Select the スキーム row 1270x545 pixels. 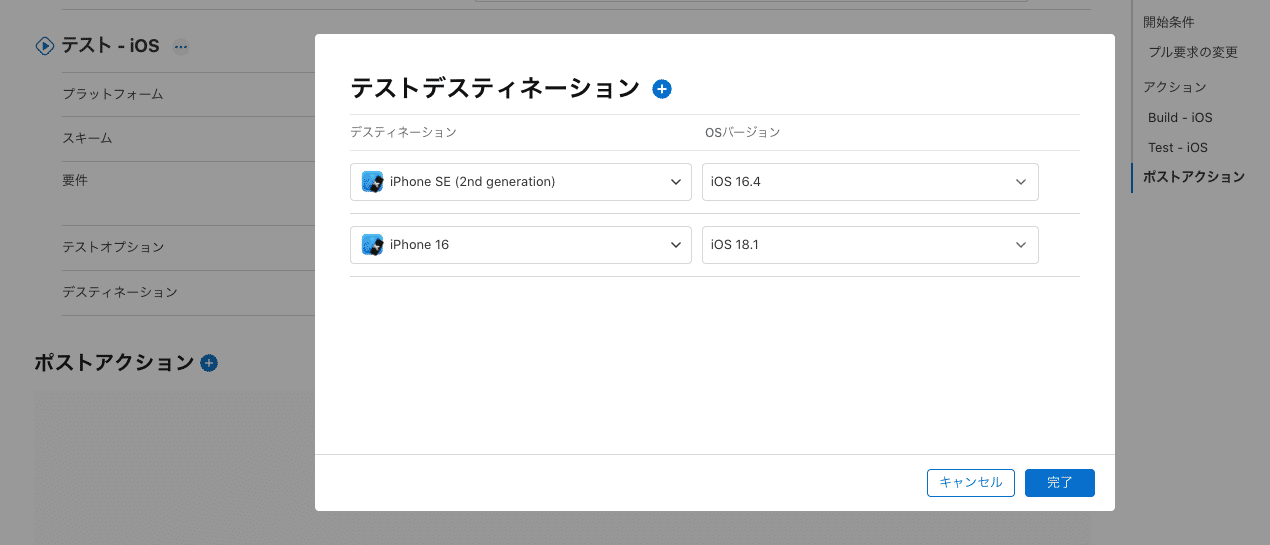pyautogui.click(x=87, y=138)
